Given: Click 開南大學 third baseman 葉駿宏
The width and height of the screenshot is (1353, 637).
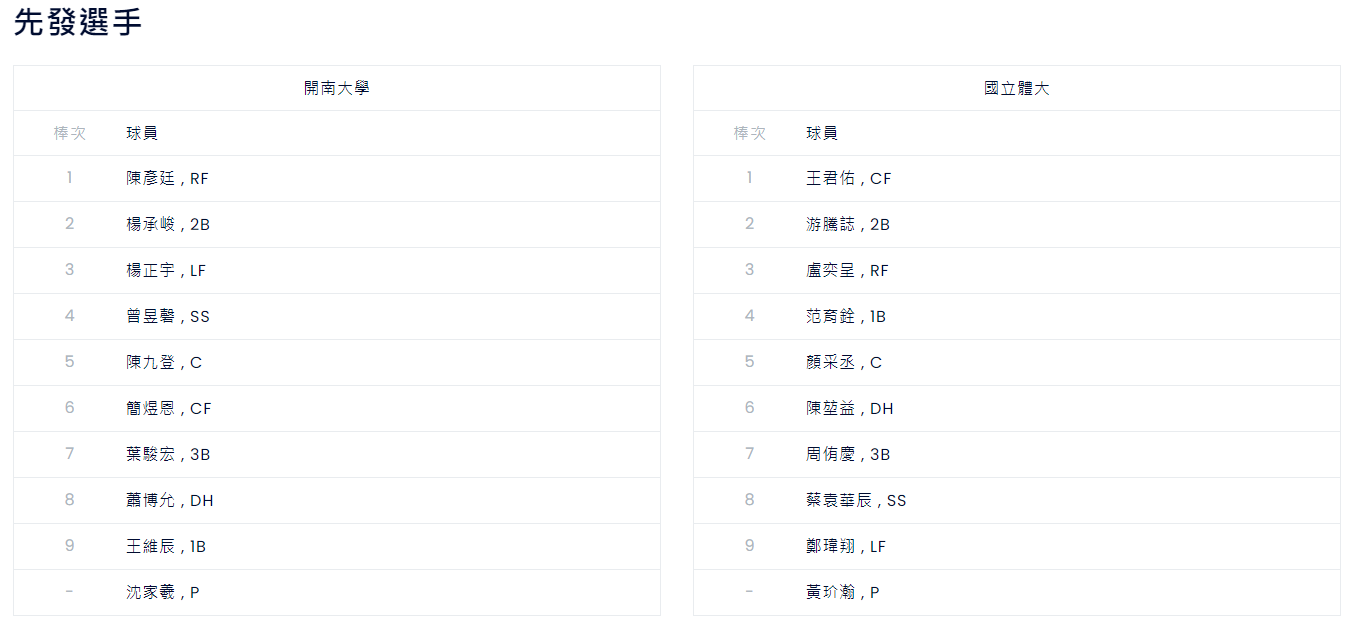Looking at the screenshot, I should 168,455.
